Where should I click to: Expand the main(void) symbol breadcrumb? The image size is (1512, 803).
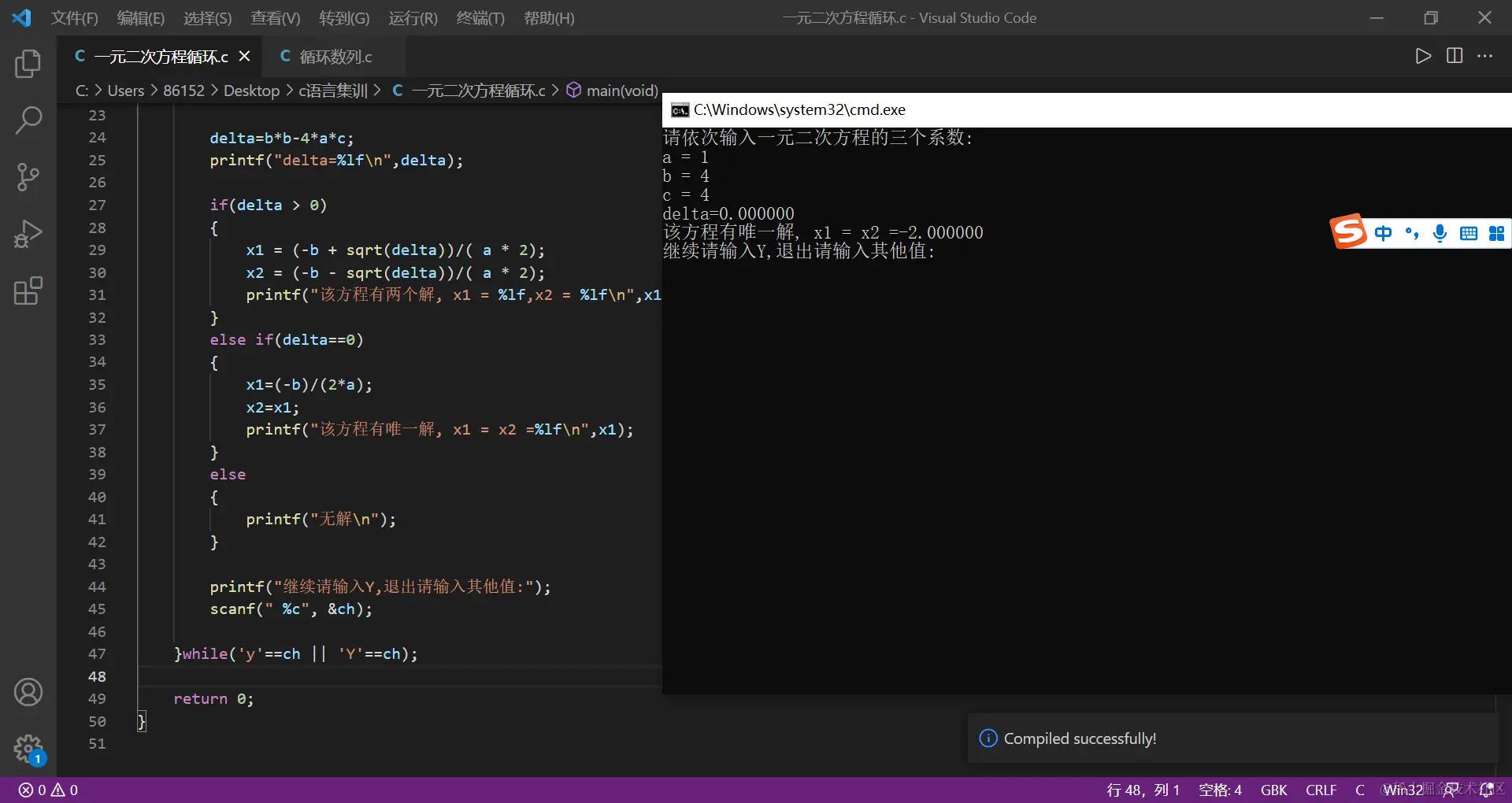coord(613,91)
